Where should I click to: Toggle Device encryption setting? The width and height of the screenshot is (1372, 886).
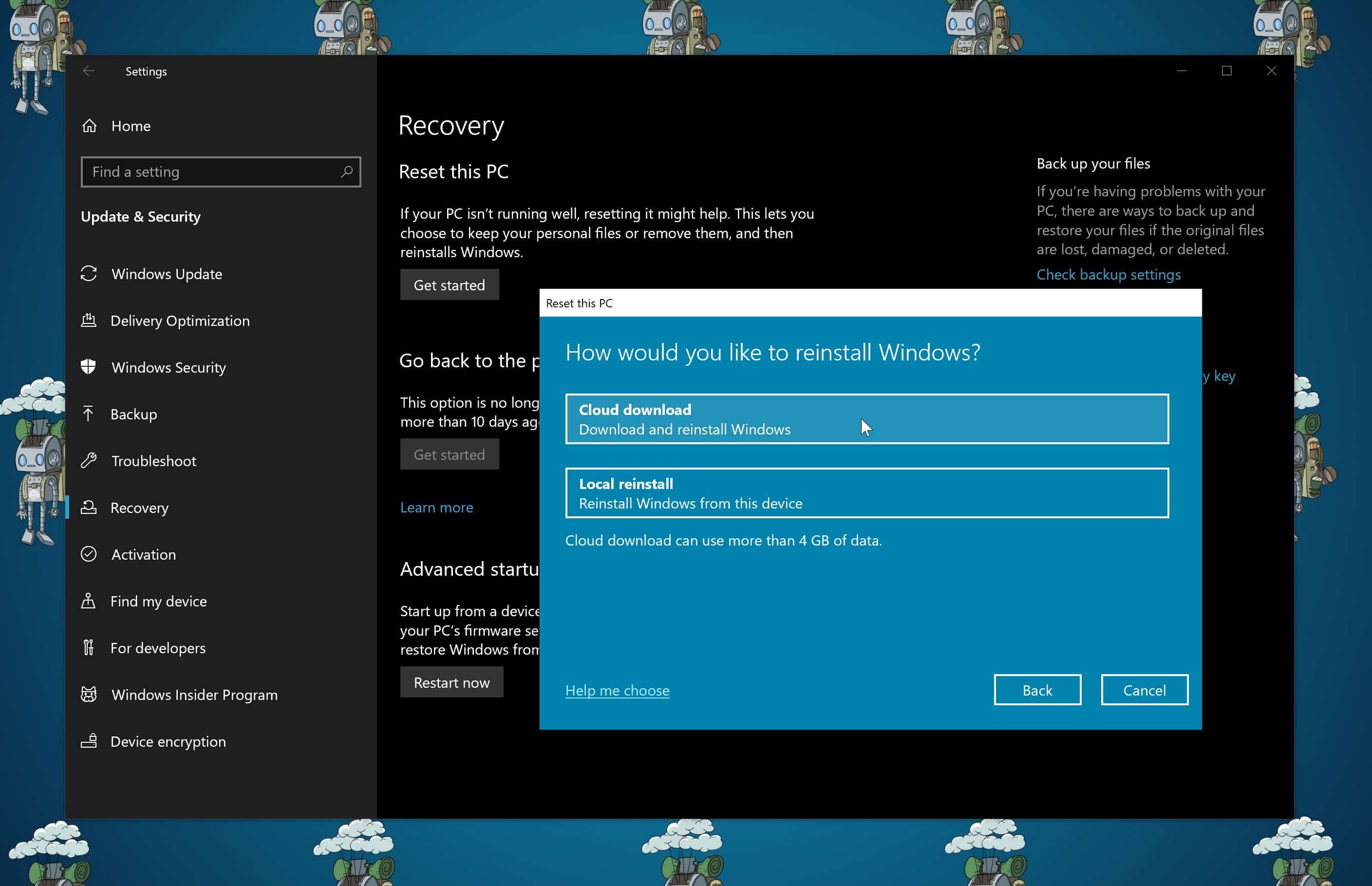tap(168, 741)
